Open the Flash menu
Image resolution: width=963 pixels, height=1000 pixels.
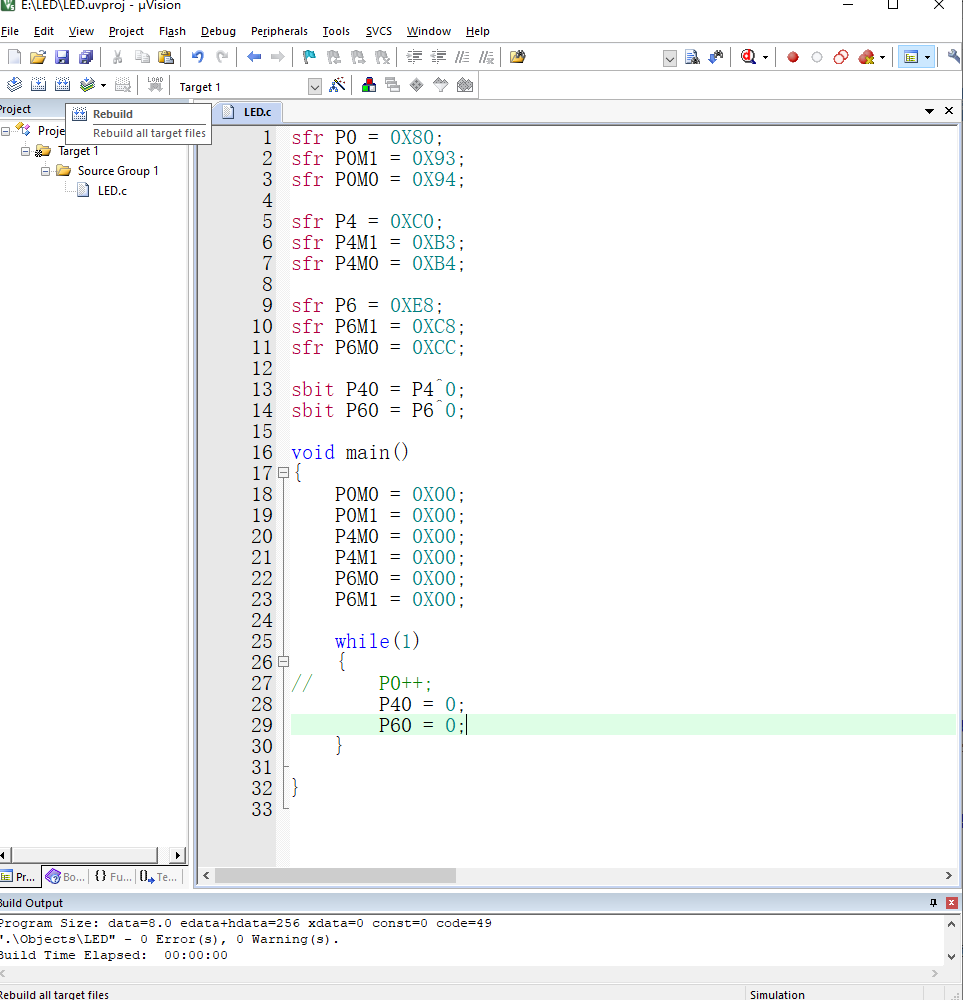click(172, 31)
